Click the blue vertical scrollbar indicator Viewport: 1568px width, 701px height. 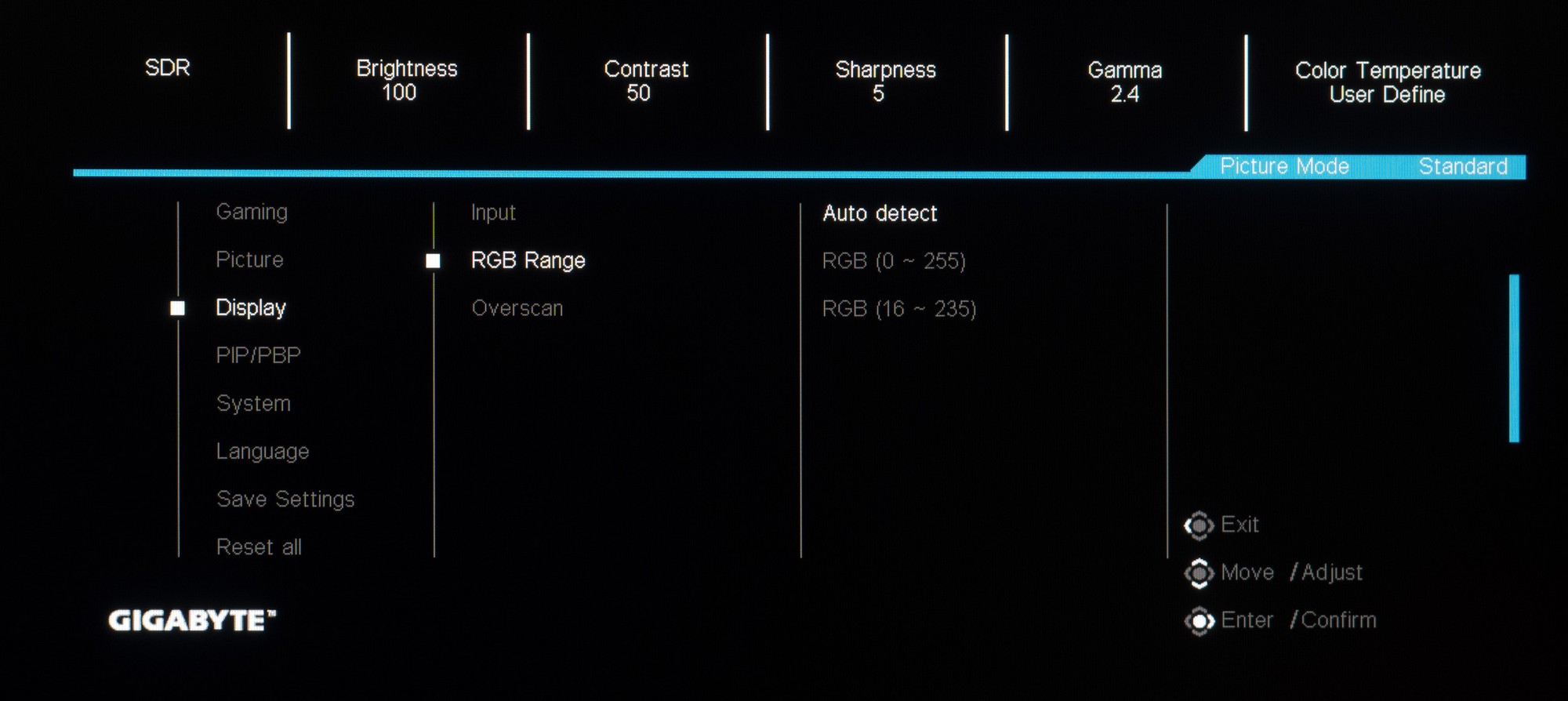(1514, 358)
